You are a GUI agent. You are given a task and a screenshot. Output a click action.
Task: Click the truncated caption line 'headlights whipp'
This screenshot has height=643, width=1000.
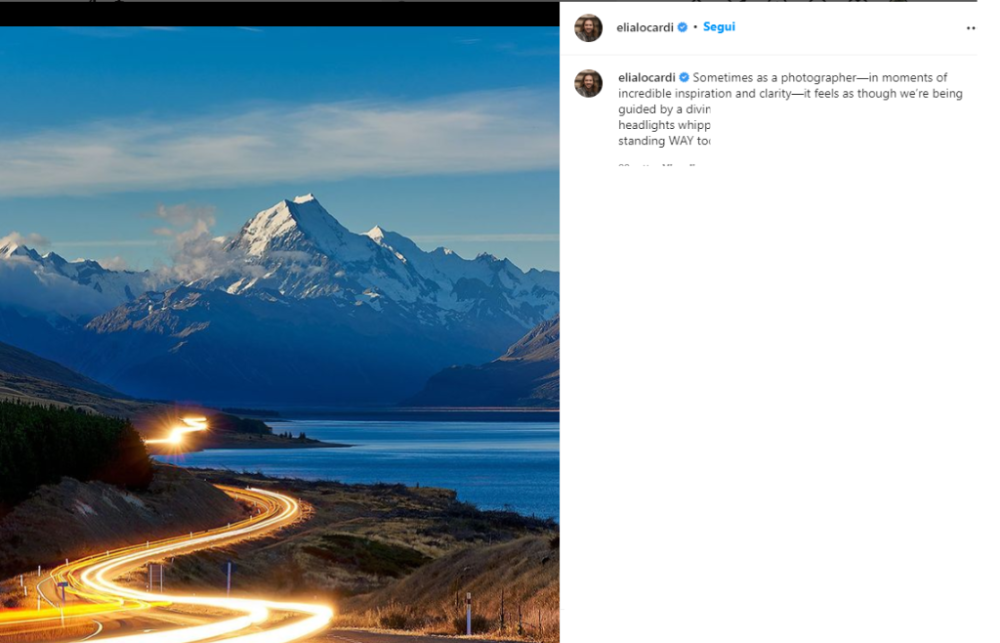point(664,125)
